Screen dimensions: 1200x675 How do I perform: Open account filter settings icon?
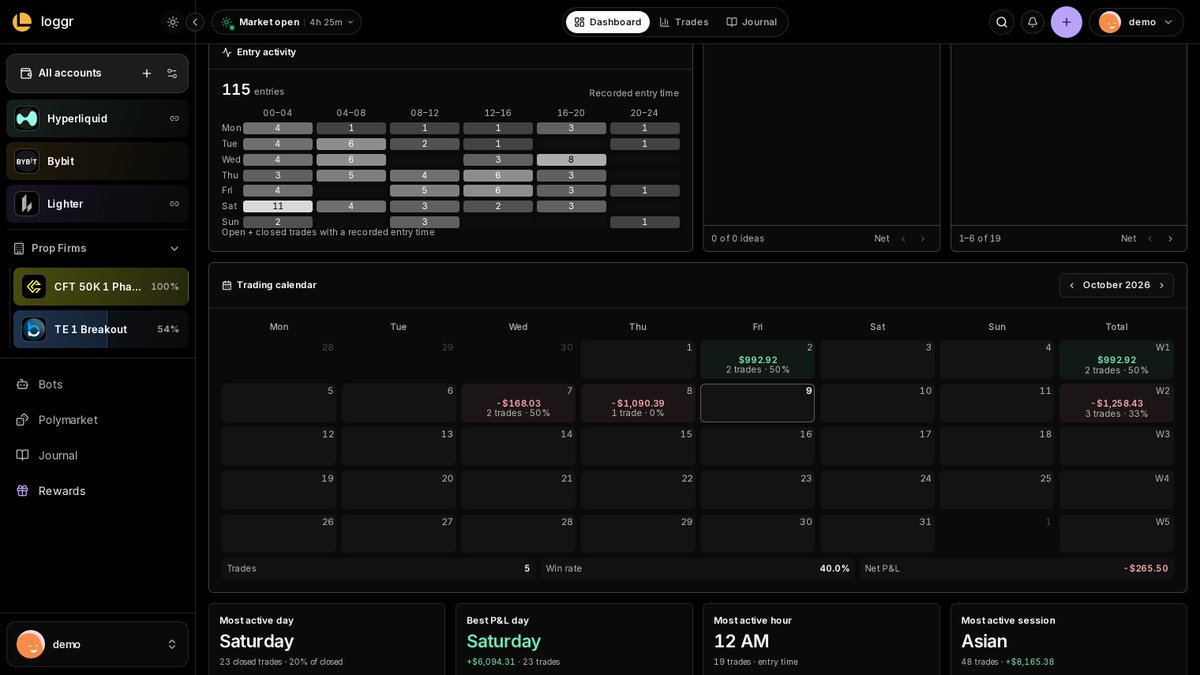(x=172, y=73)
